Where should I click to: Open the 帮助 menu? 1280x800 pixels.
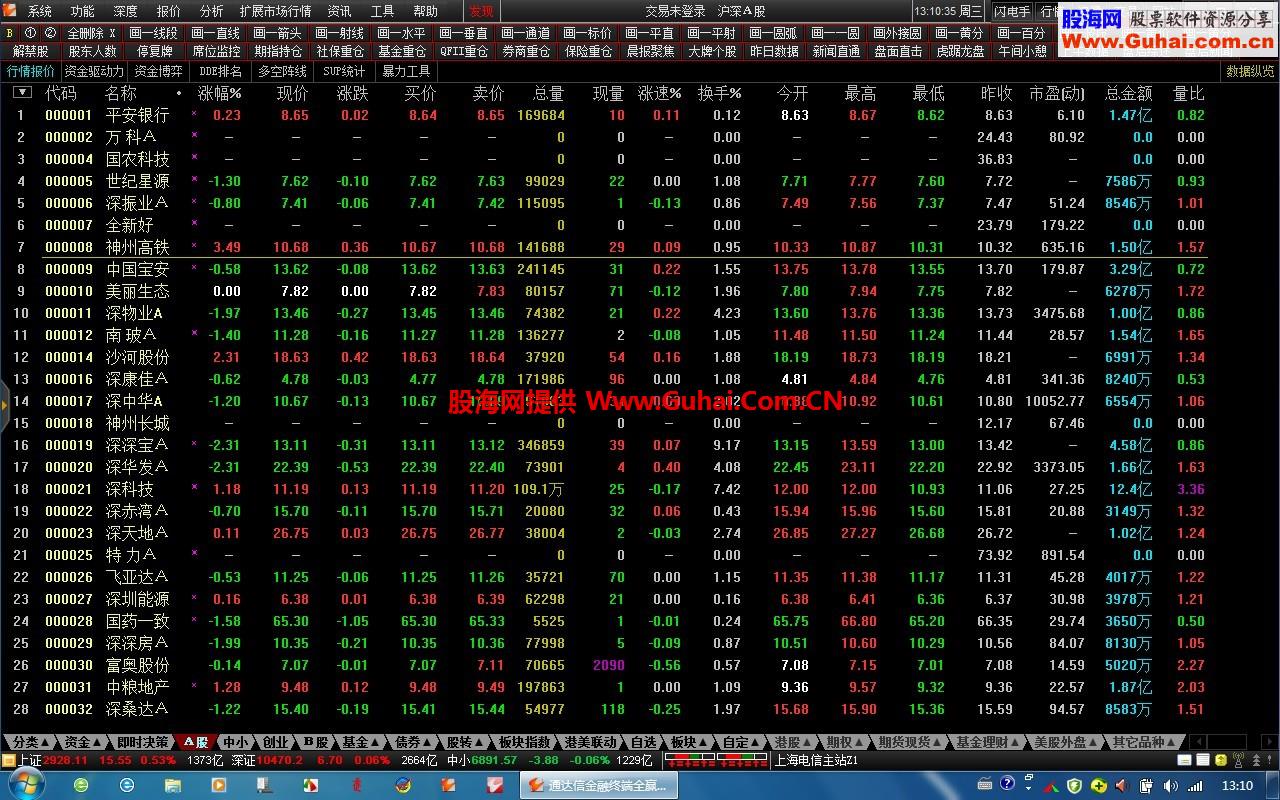425,11
